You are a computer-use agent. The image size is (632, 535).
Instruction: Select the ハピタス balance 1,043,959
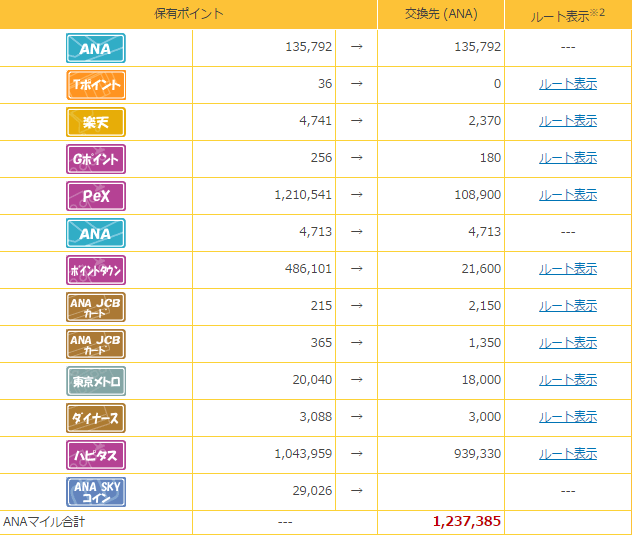pos(303,454)
